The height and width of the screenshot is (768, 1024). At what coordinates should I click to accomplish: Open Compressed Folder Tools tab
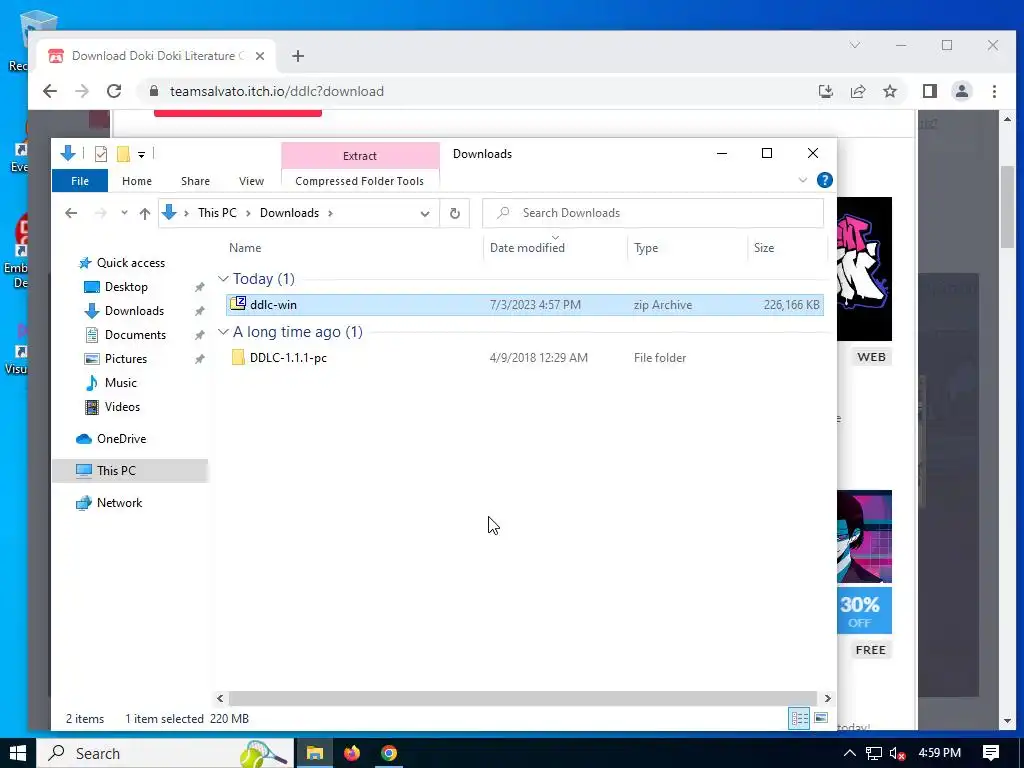[x=359, y=181]
